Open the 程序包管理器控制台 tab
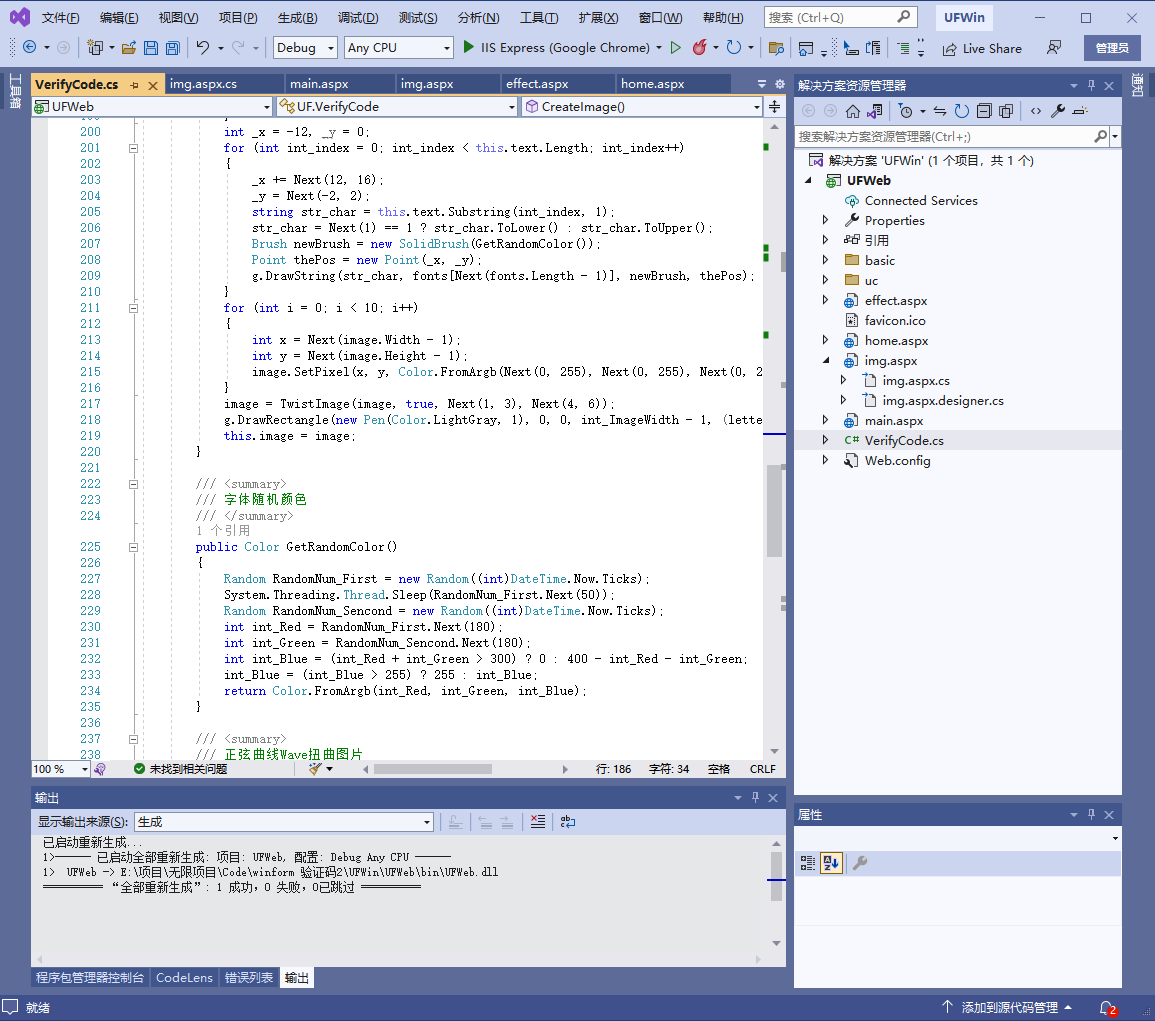This screenshot has height=1021, width=1155. click(x=90, y=978)
